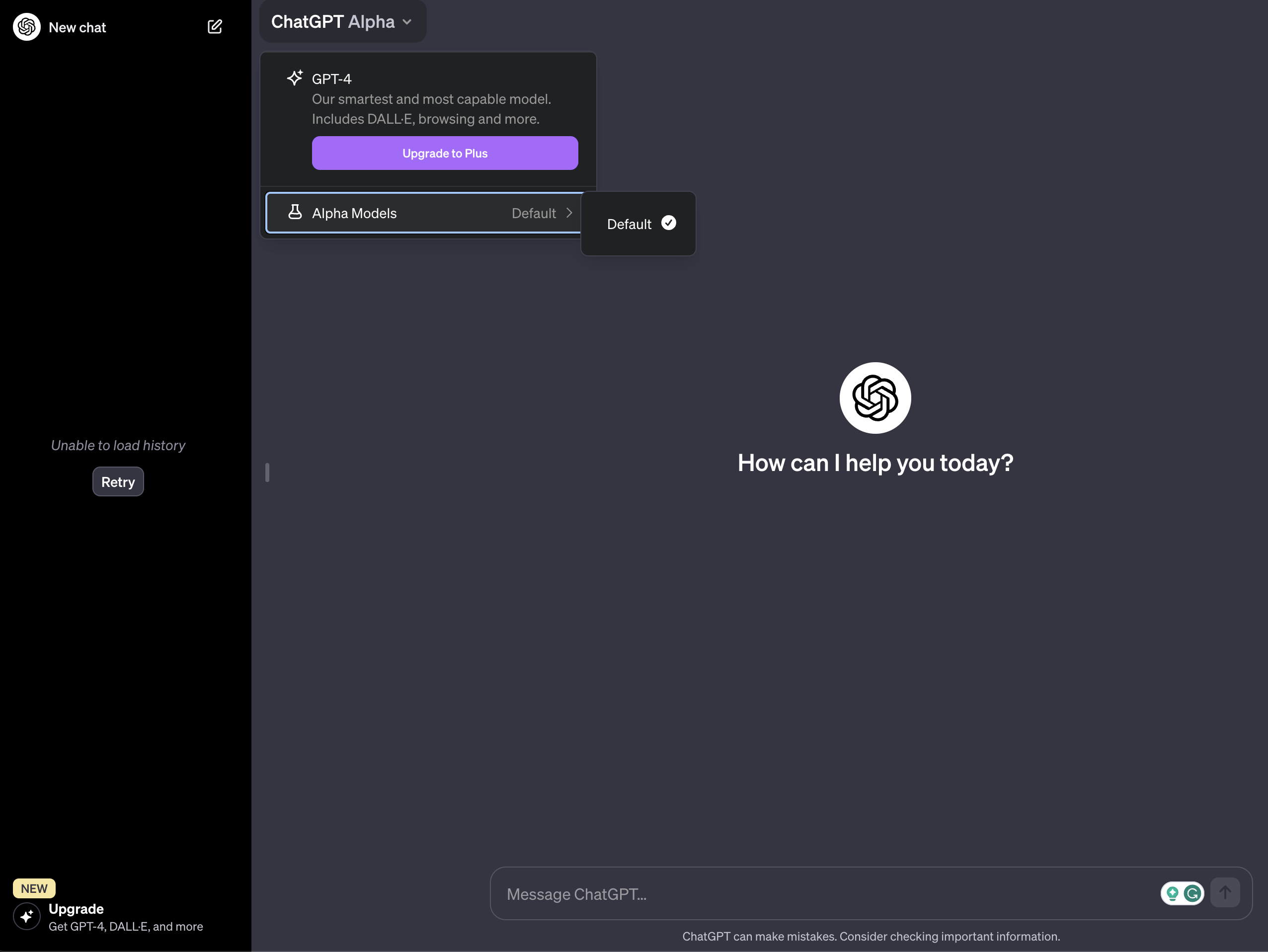Click the new chat compose icon
Image resolution: width=1268 pixels, height=952 pixels.
tap(214, 26)
